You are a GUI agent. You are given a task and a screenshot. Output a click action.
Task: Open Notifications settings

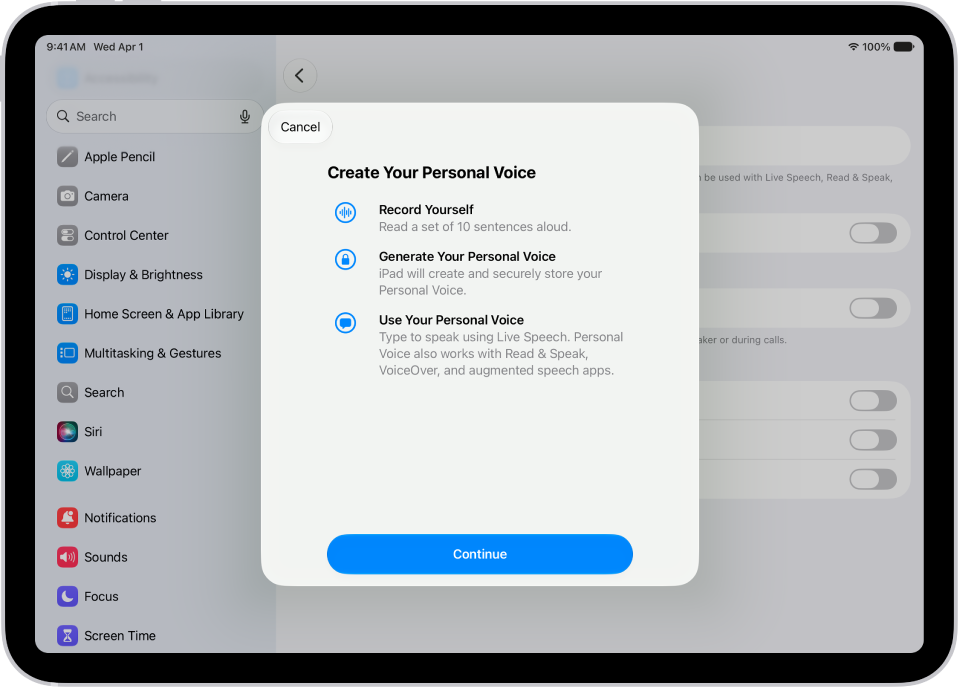tap(153, 518)
